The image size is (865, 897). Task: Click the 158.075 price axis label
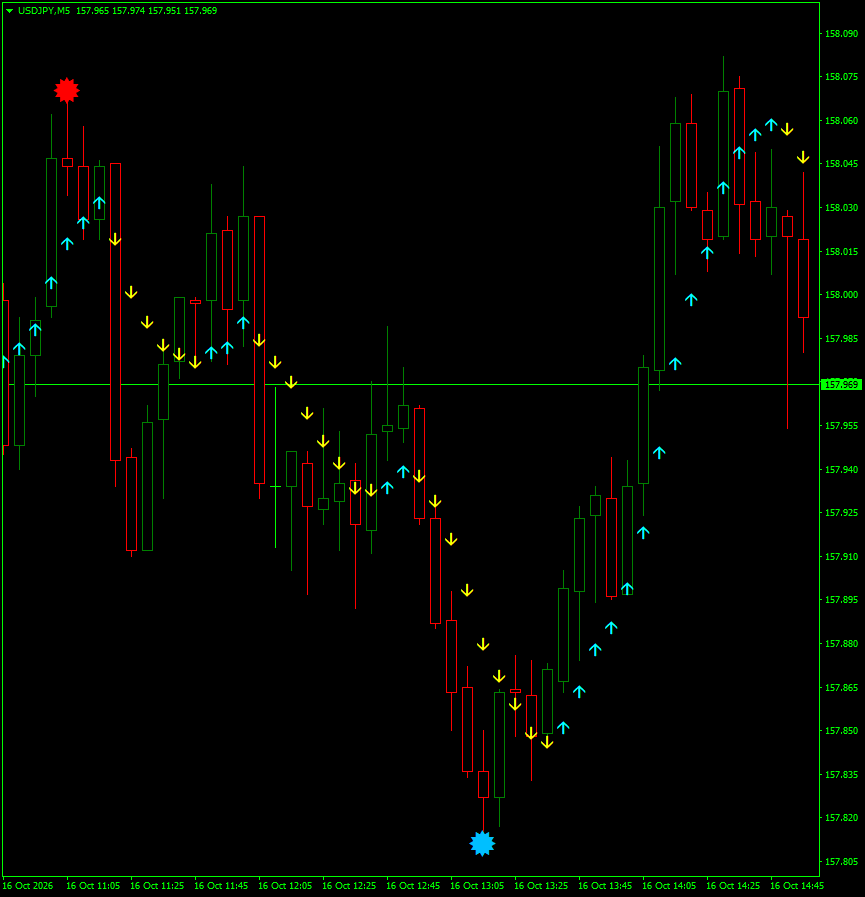click(841, 77)
